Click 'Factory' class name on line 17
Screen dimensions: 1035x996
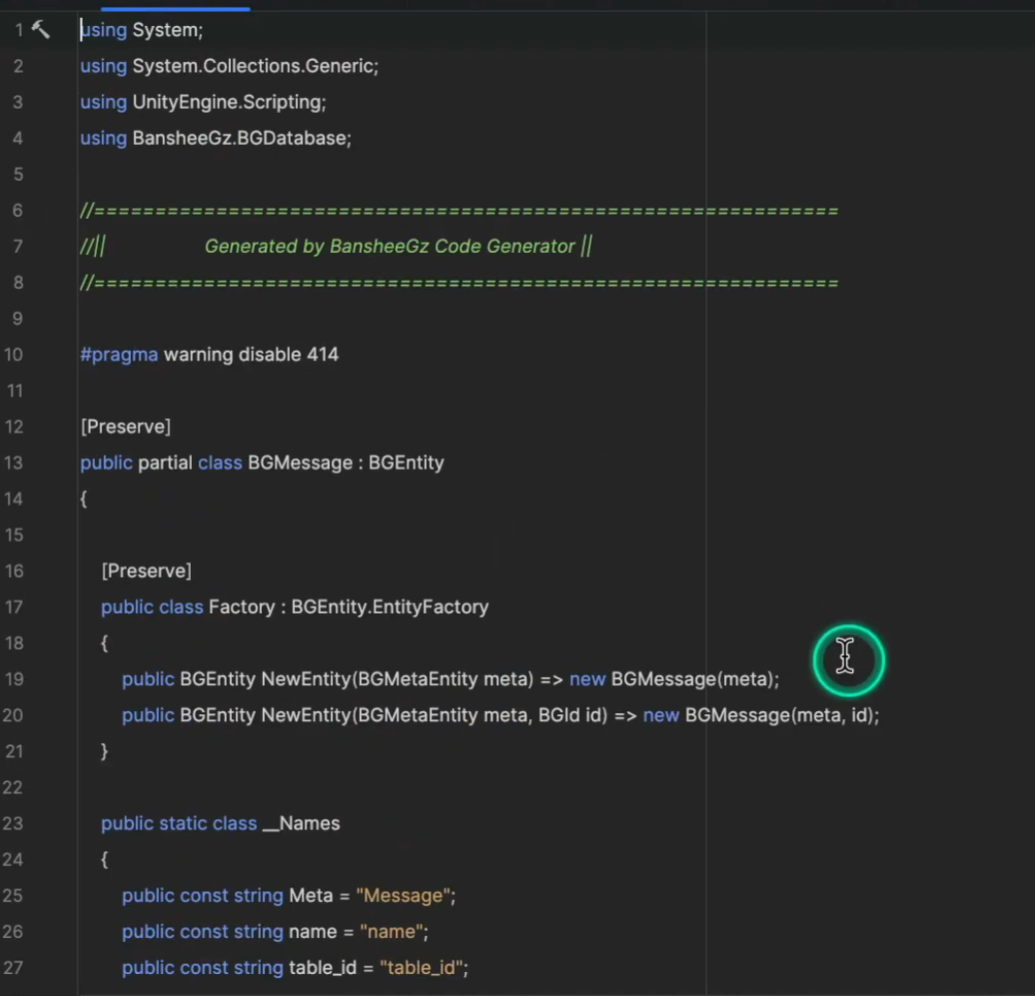[x=242, y=607]
